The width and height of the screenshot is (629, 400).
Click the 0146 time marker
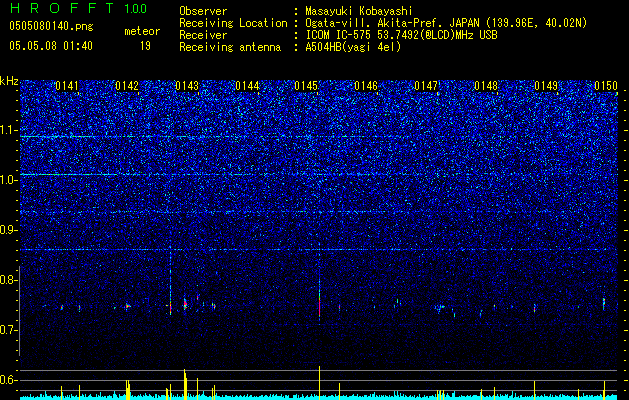click(x=366, y=86)
